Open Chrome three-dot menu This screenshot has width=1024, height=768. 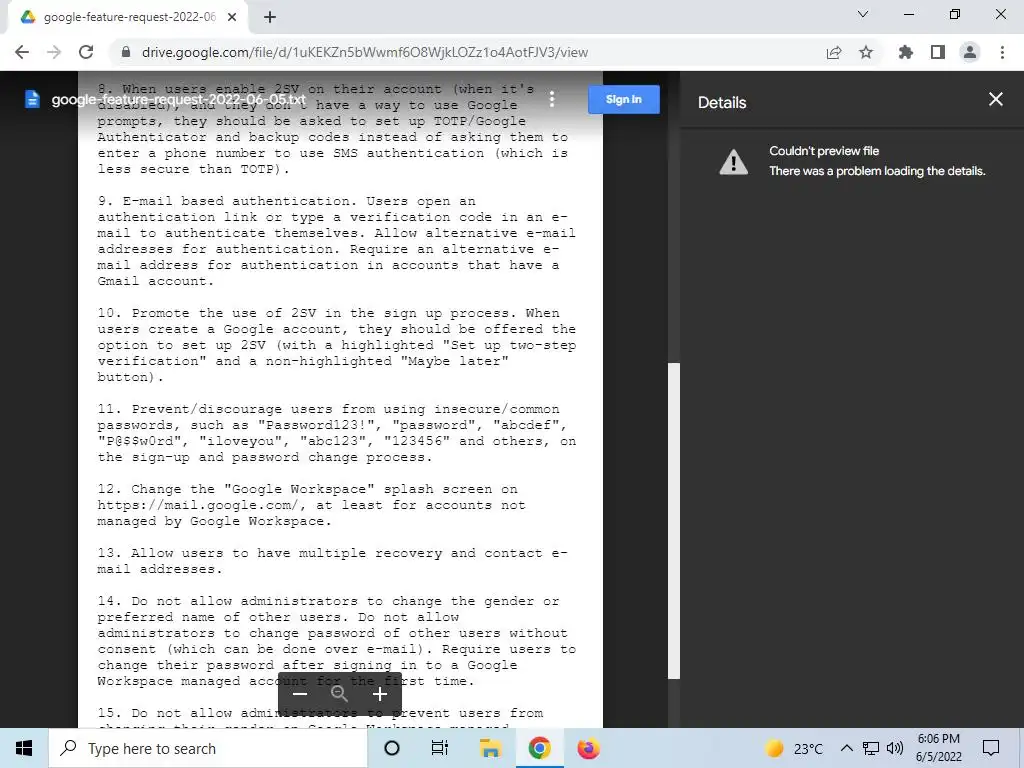point(1002,52)
